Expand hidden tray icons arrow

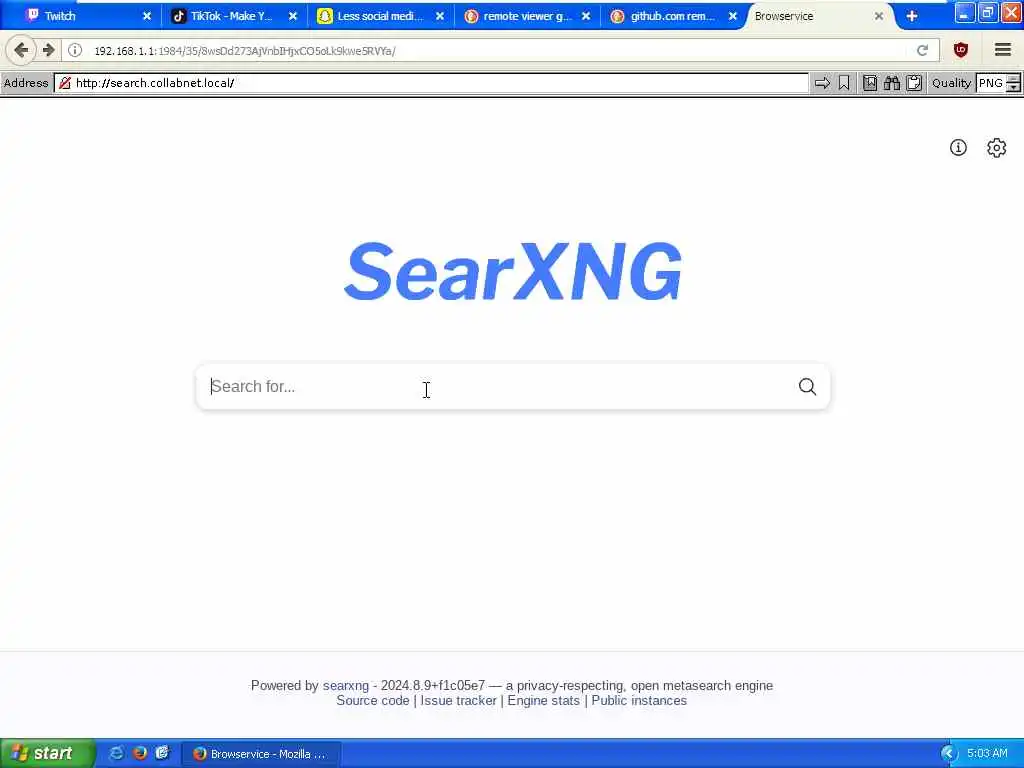(948, 754)
